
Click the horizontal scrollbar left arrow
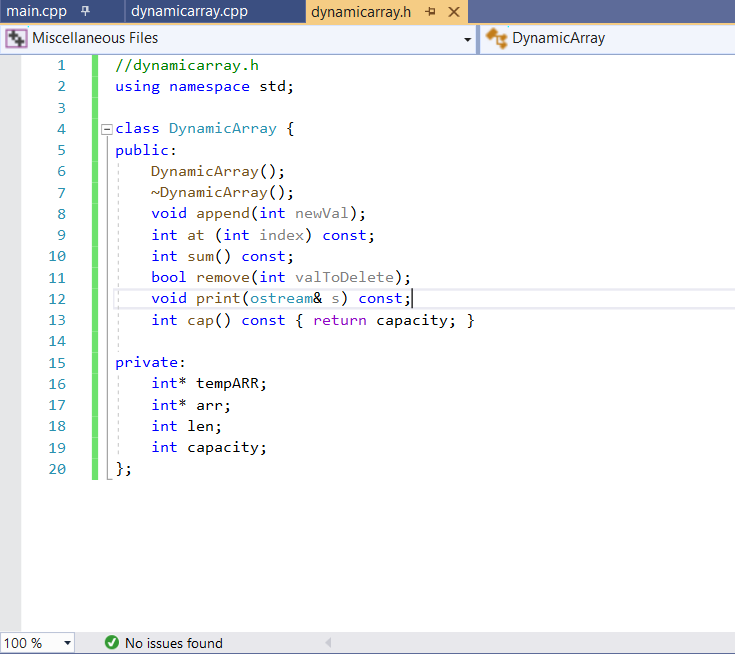(x=328, y=642)
